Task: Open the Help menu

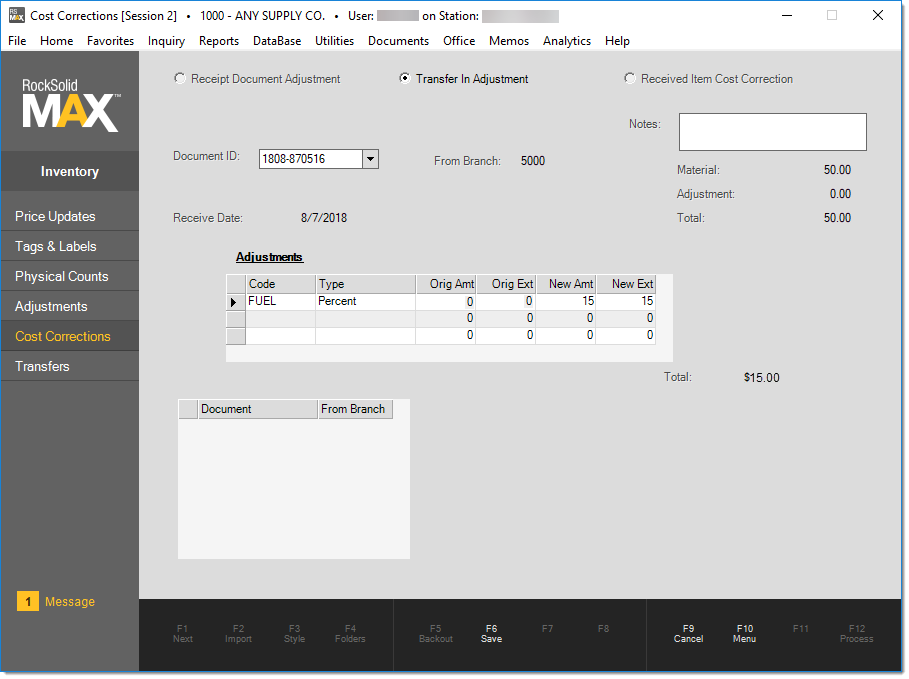Action: 617,41
